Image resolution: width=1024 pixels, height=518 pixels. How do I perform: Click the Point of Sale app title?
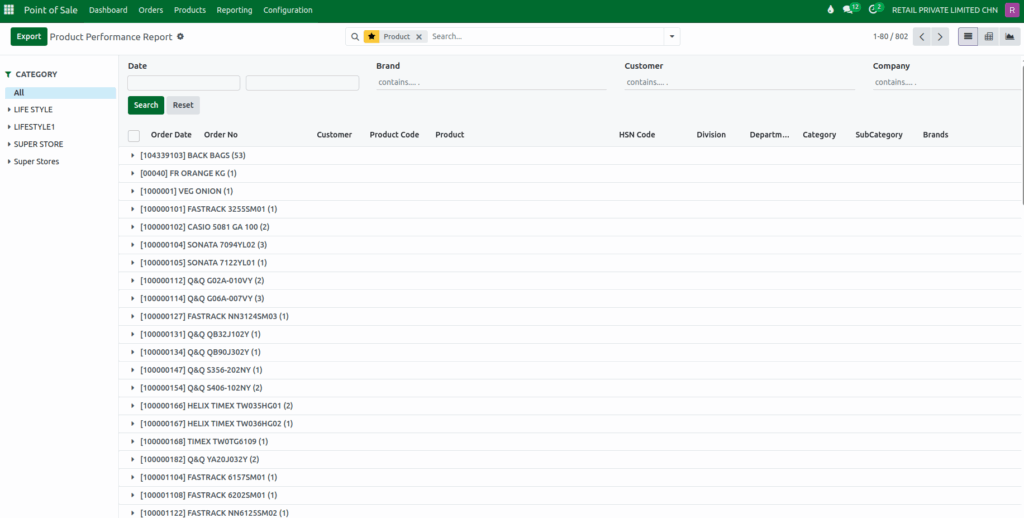[x=51, y=10]
